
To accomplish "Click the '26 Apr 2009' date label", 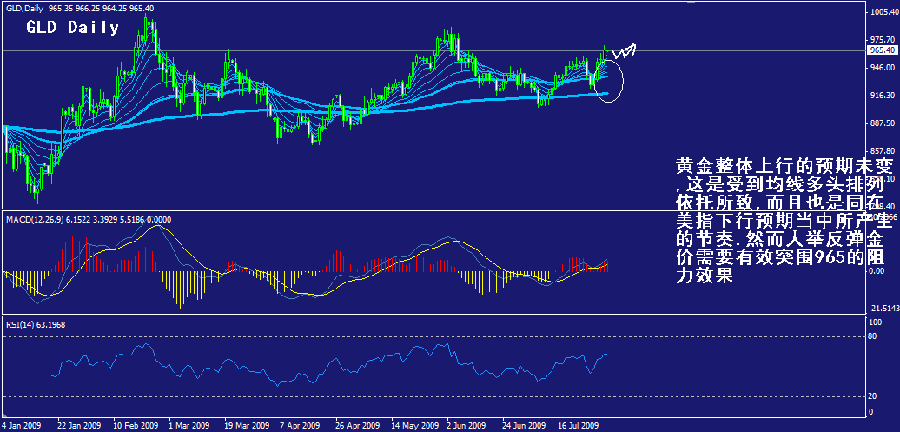I will (357, 426).
